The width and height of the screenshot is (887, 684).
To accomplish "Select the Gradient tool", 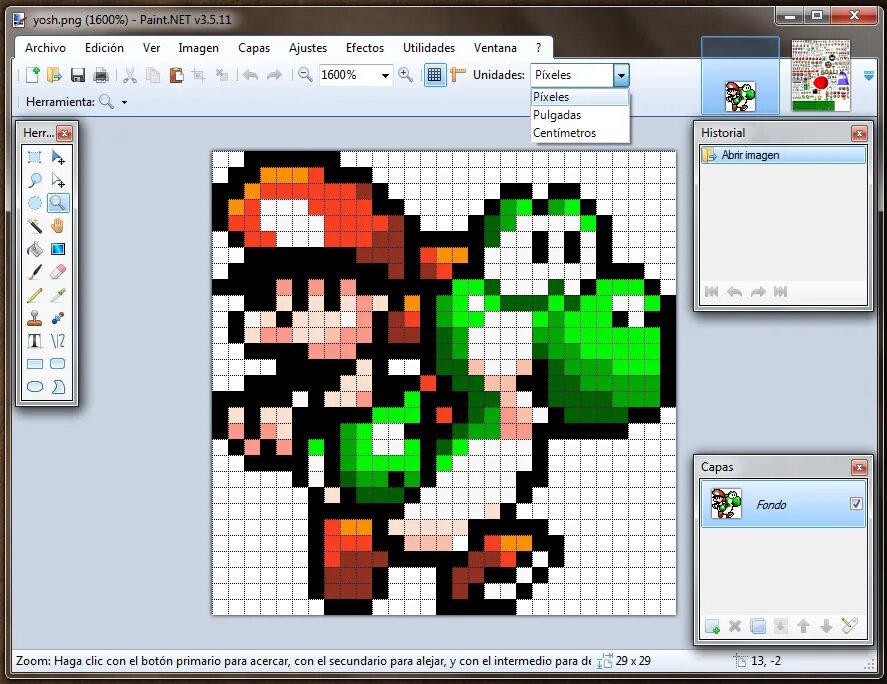I will click(x=58, y=249).
